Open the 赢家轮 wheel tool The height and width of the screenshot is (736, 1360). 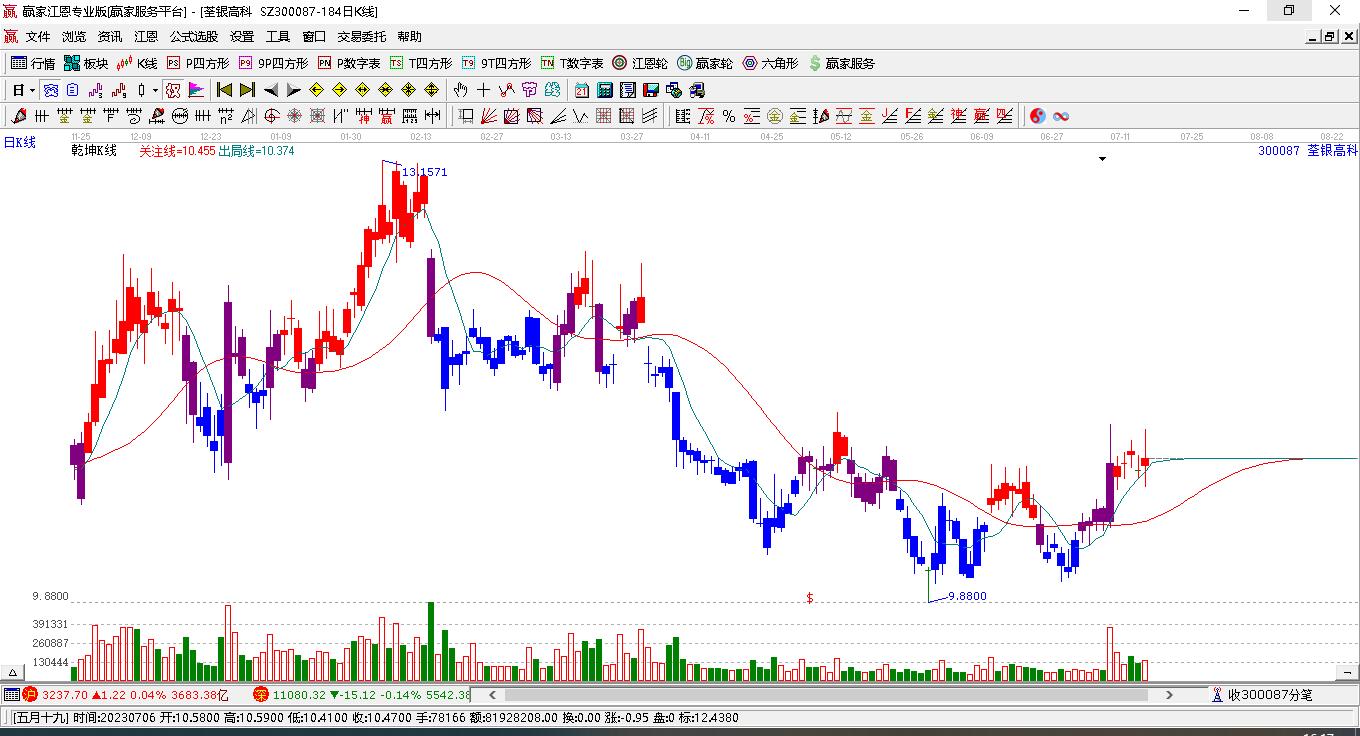tap(705, 63)
